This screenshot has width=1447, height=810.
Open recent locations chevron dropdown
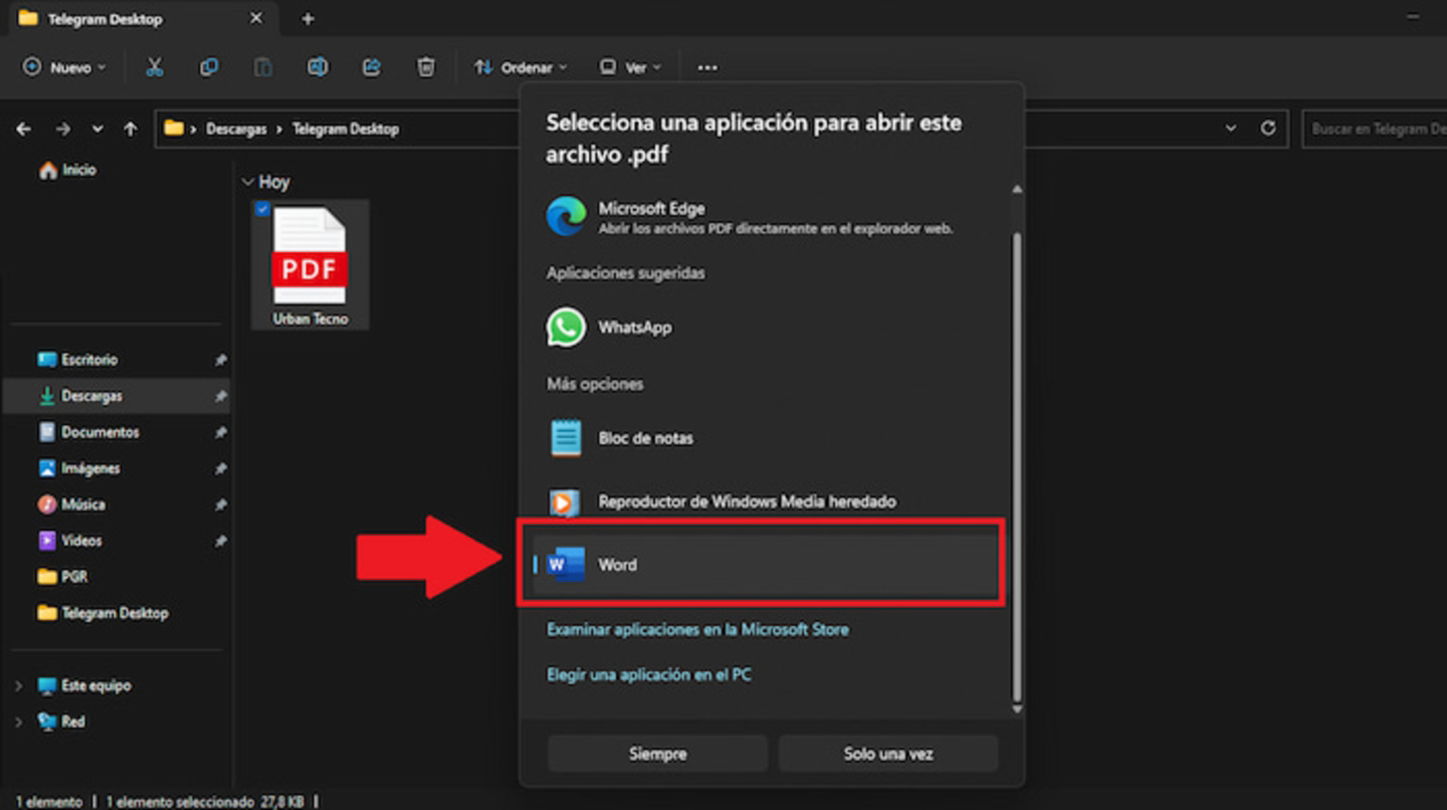point(97,129)
